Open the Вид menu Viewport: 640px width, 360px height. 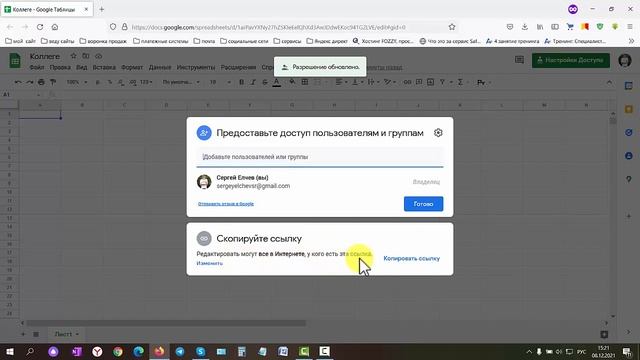tap(82, 67)
